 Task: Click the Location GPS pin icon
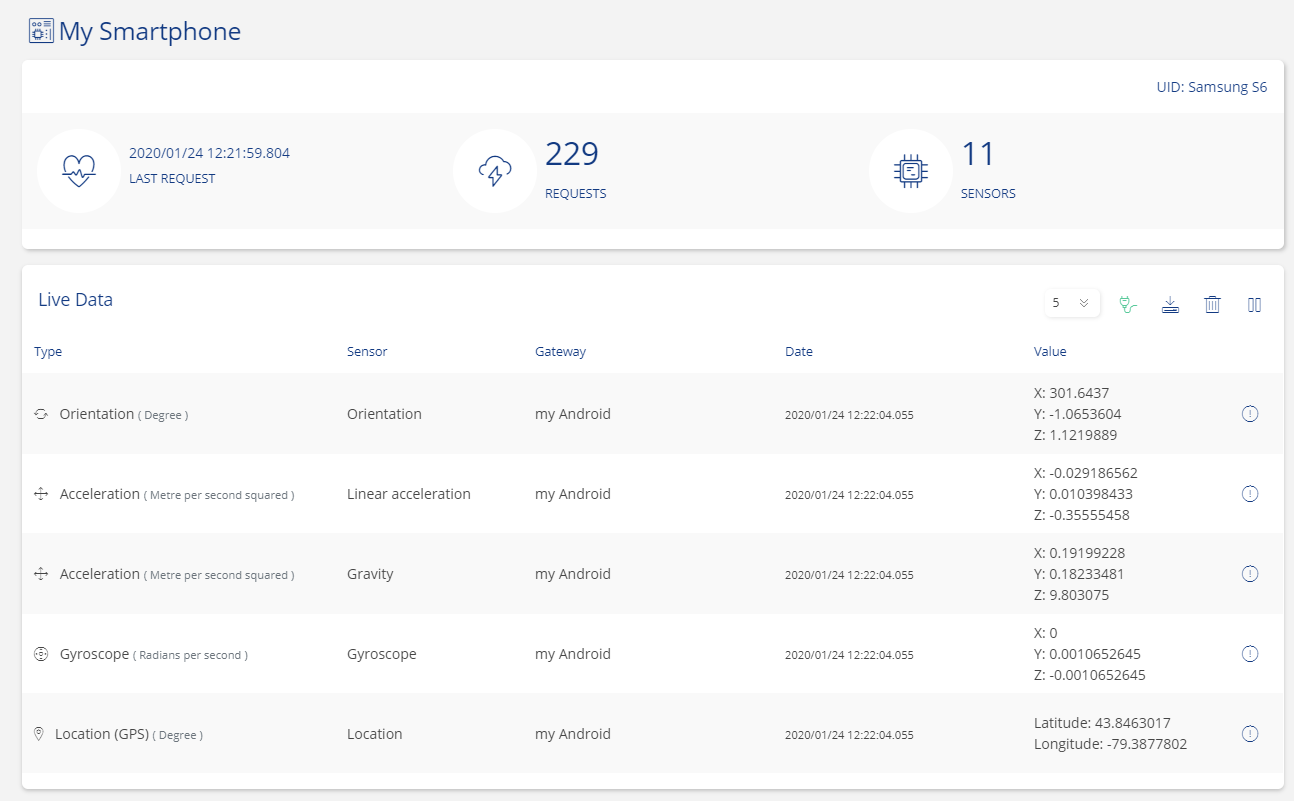click(39, 734)
